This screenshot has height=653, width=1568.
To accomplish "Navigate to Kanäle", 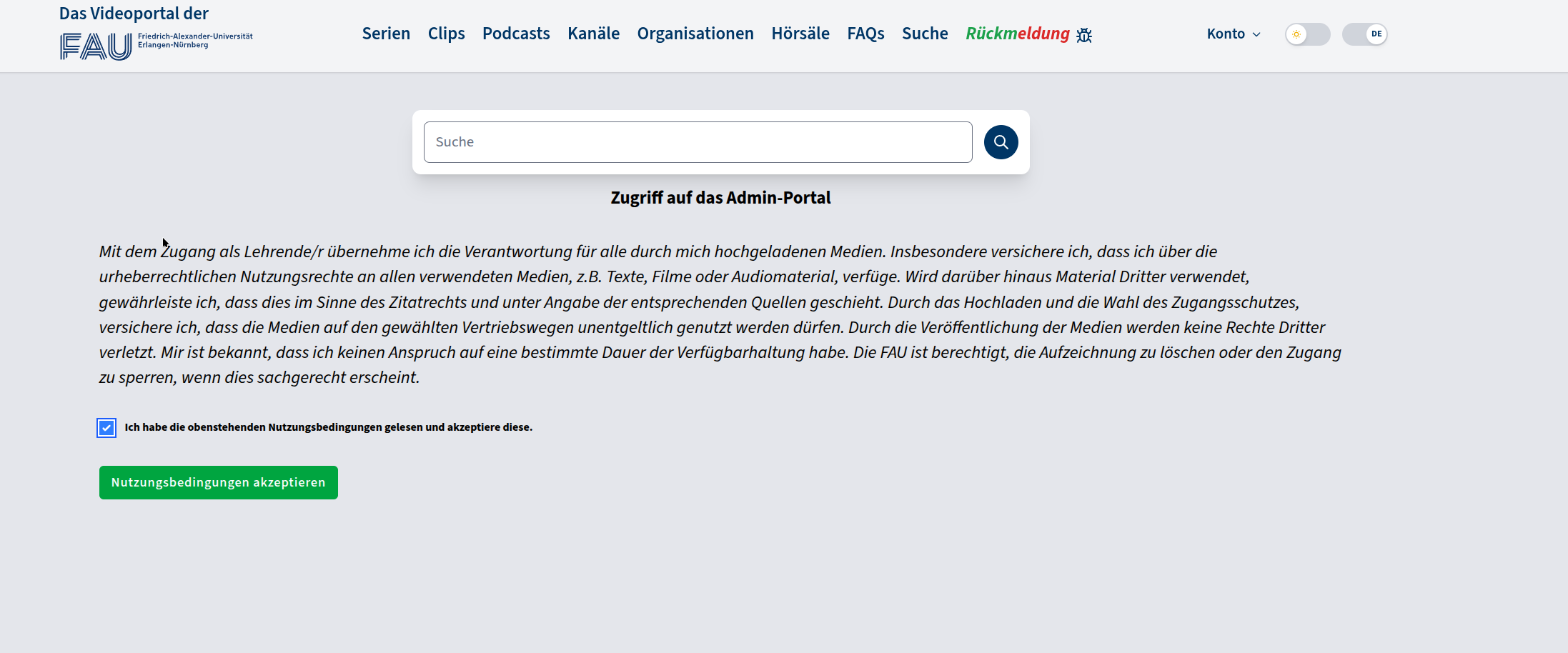I will (x=593, y=34).
